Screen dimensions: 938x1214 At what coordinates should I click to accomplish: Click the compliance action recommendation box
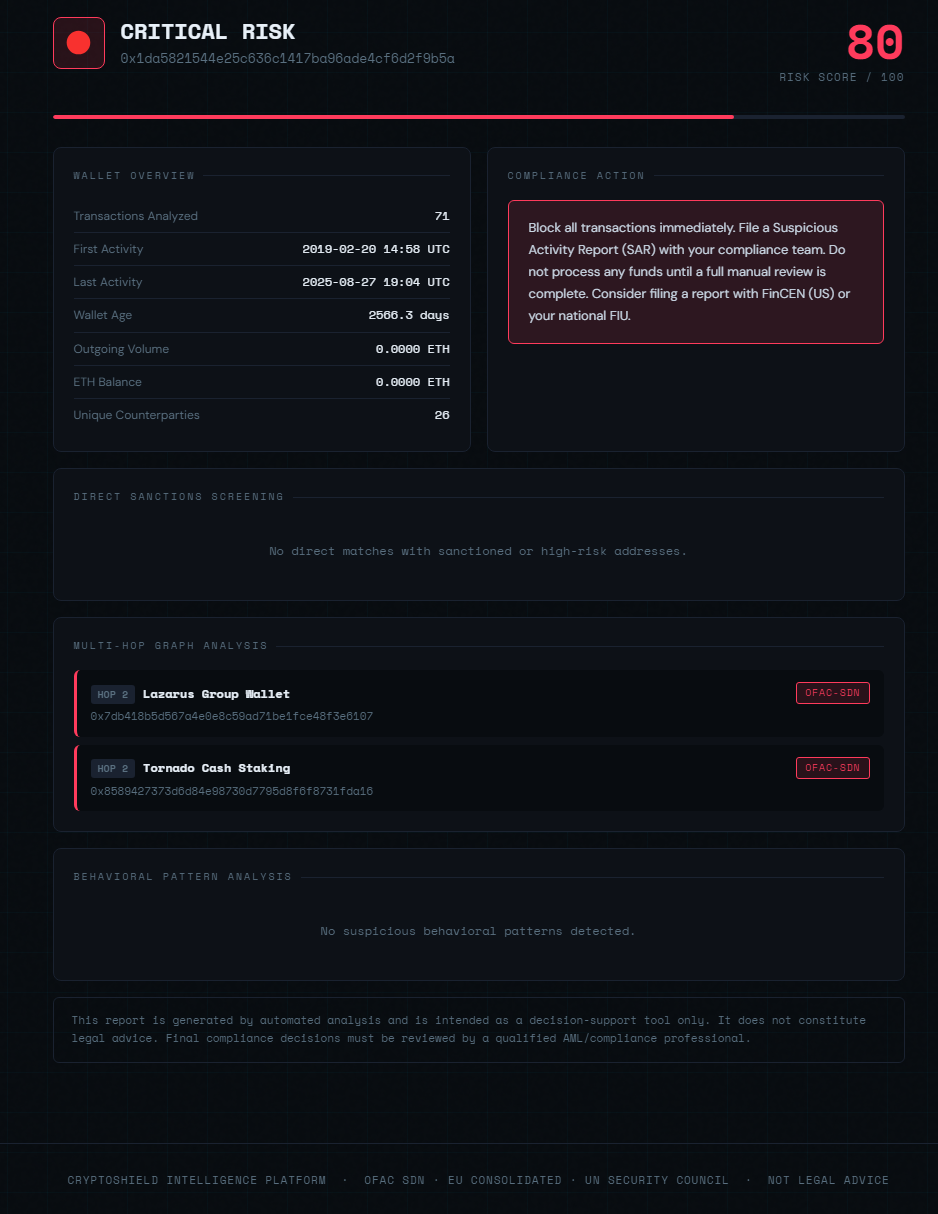click(x=695, y=271)
